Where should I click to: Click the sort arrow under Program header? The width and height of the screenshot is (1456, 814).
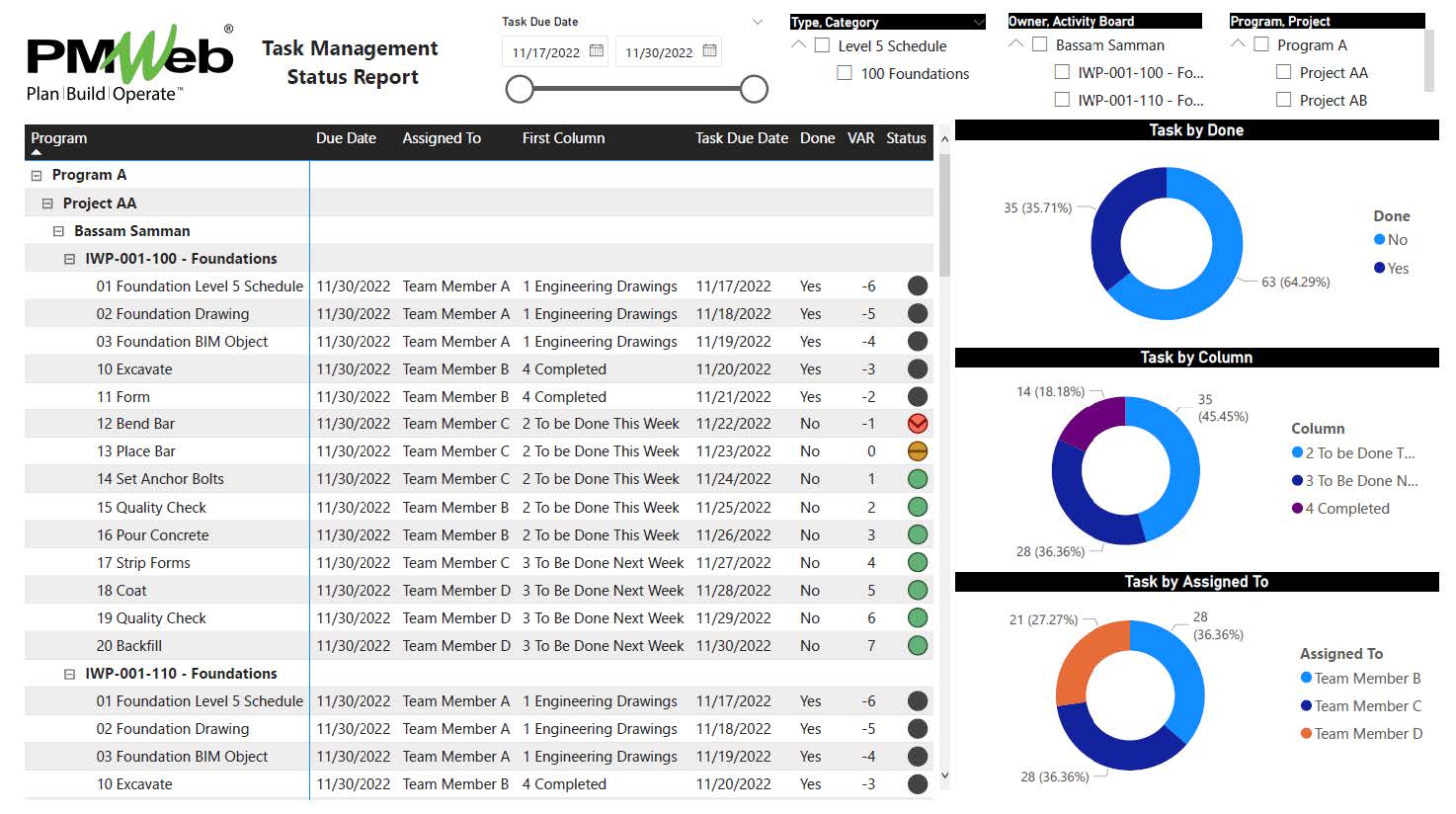[x=37, y=153]
